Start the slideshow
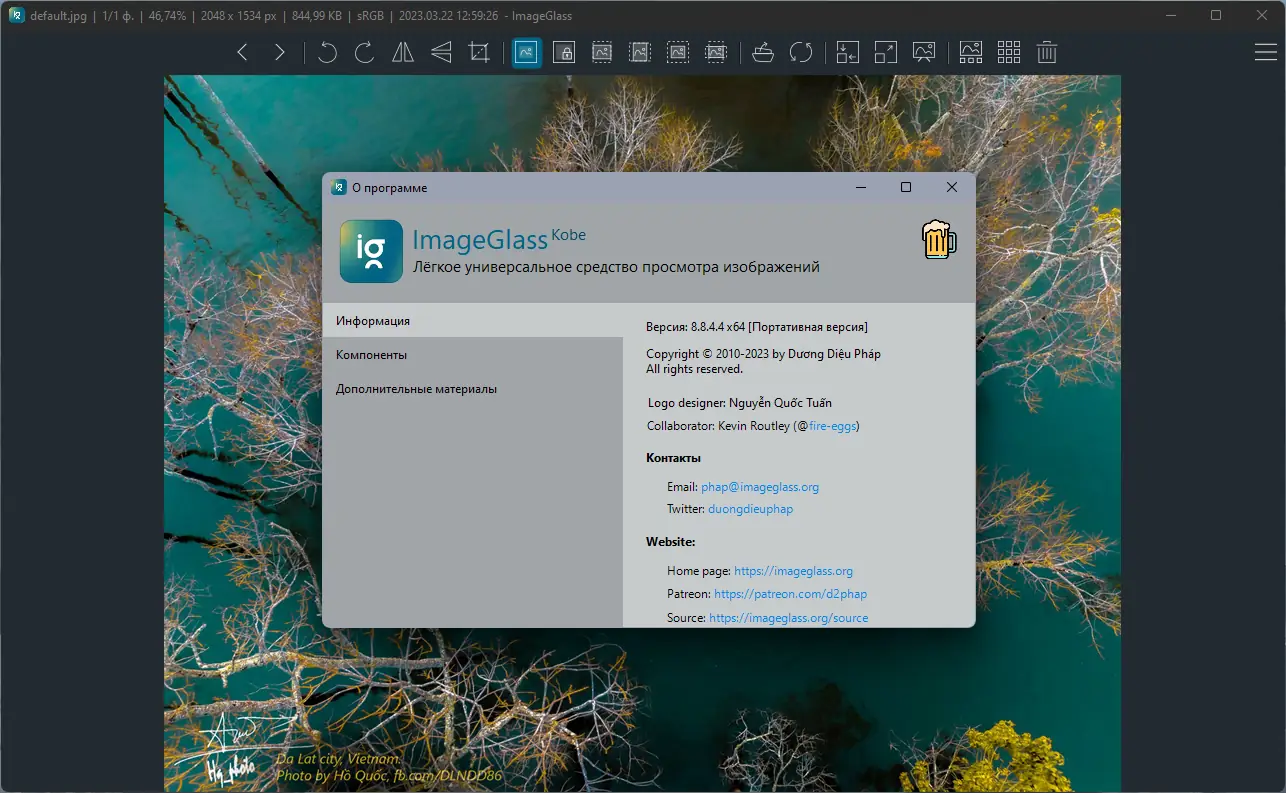Viewport: 1286px width, 793px height. tap(924, 52)
